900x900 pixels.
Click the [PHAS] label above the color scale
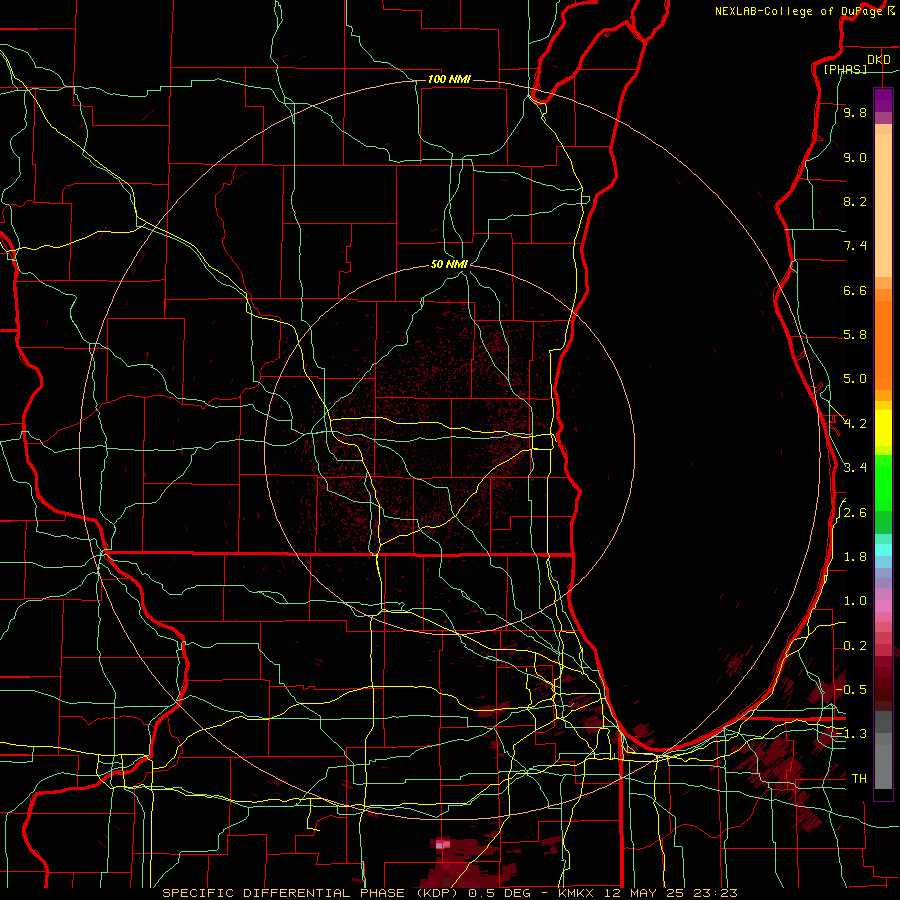point(845,69)
